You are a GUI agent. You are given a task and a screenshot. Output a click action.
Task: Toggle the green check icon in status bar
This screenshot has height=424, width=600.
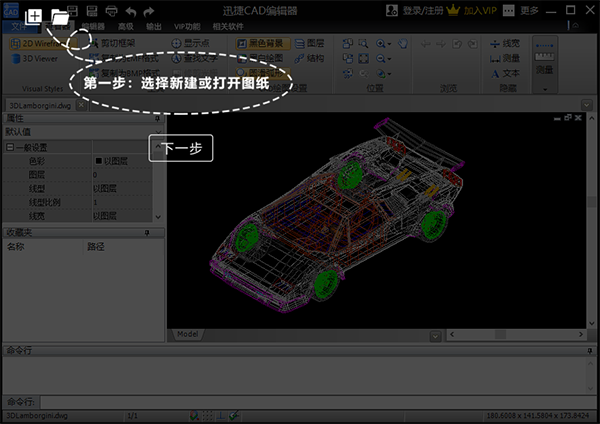pos(234,415)
